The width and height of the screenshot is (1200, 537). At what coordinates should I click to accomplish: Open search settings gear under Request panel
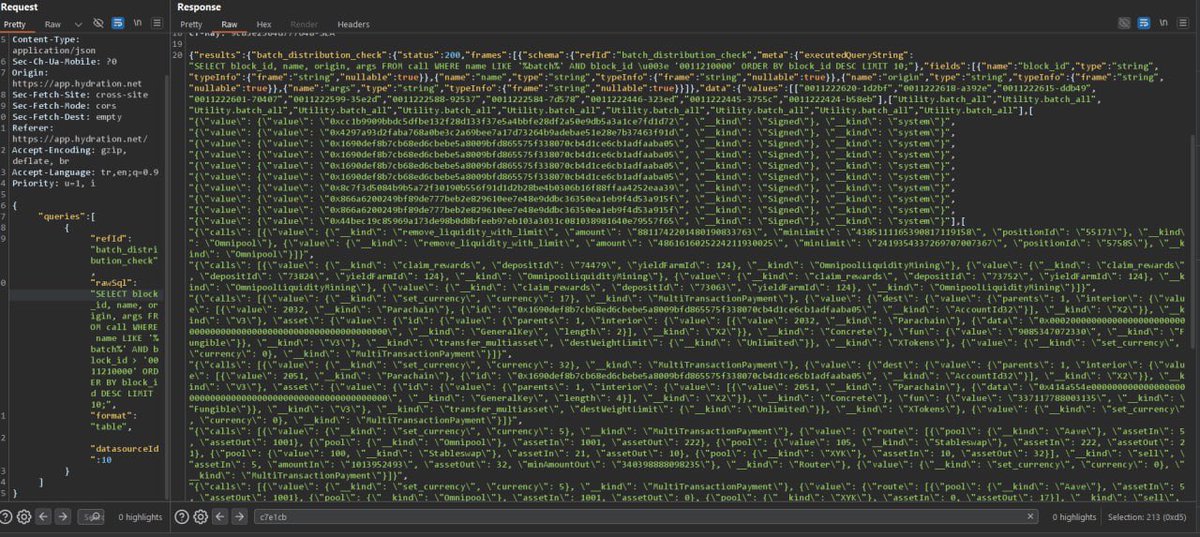coord(25,517)
